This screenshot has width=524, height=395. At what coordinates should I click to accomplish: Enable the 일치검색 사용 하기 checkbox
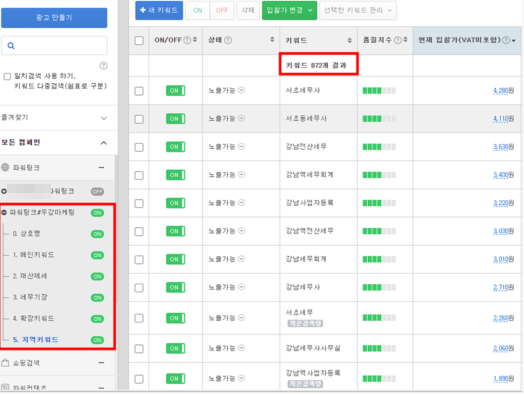[x=7, y=76]
